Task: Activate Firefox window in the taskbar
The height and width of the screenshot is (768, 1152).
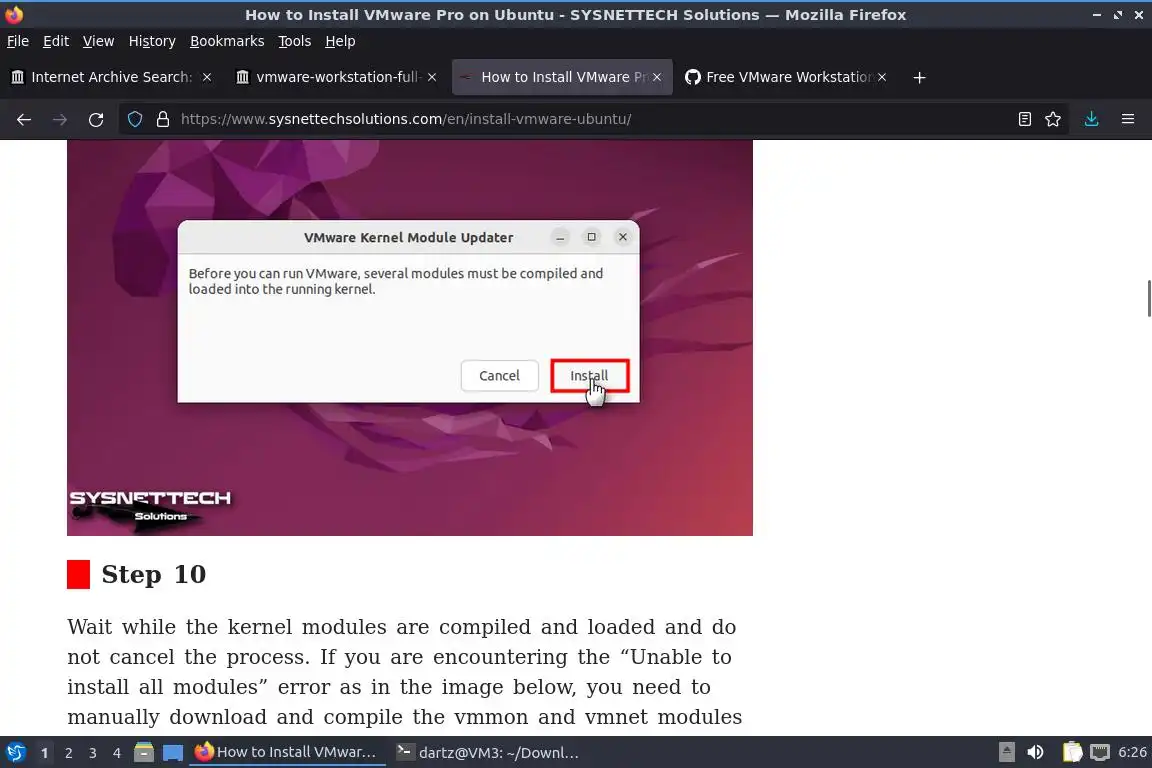Action: 287,753
